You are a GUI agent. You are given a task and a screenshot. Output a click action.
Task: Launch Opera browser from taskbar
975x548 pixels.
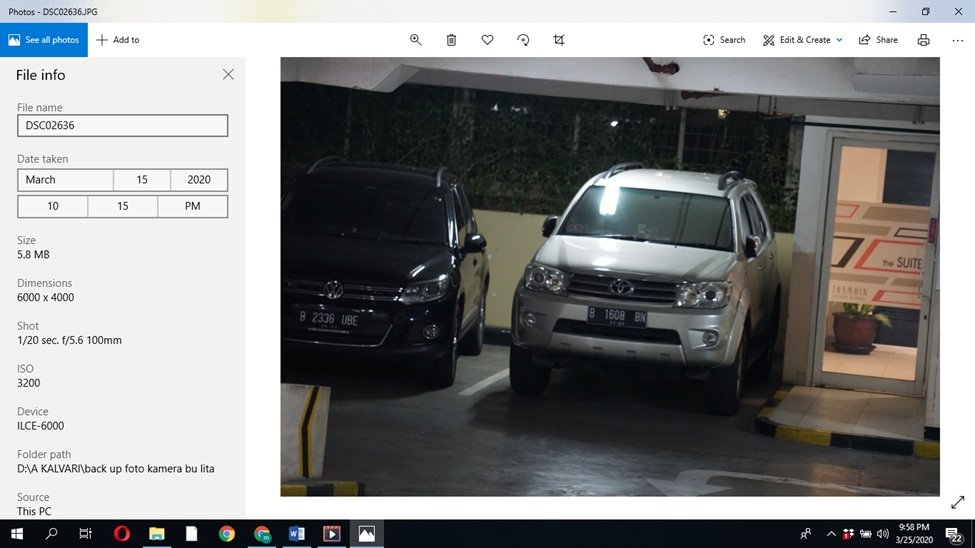(x=122, y=534)
